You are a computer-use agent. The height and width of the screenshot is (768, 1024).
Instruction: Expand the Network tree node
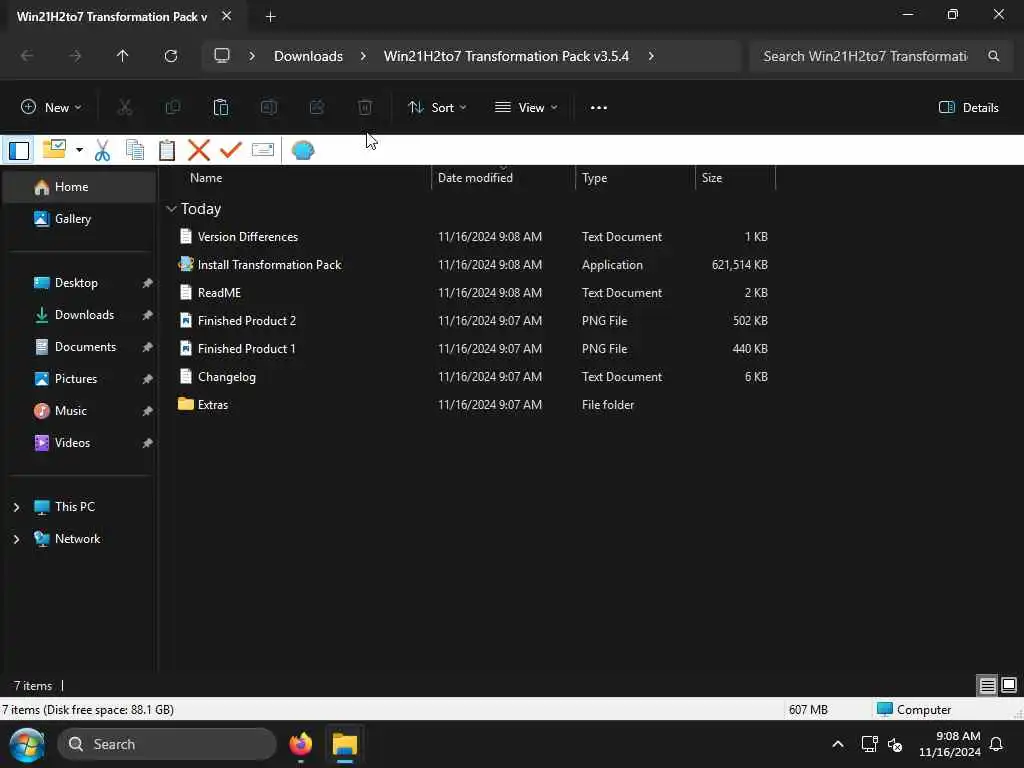tap(16, 539)
